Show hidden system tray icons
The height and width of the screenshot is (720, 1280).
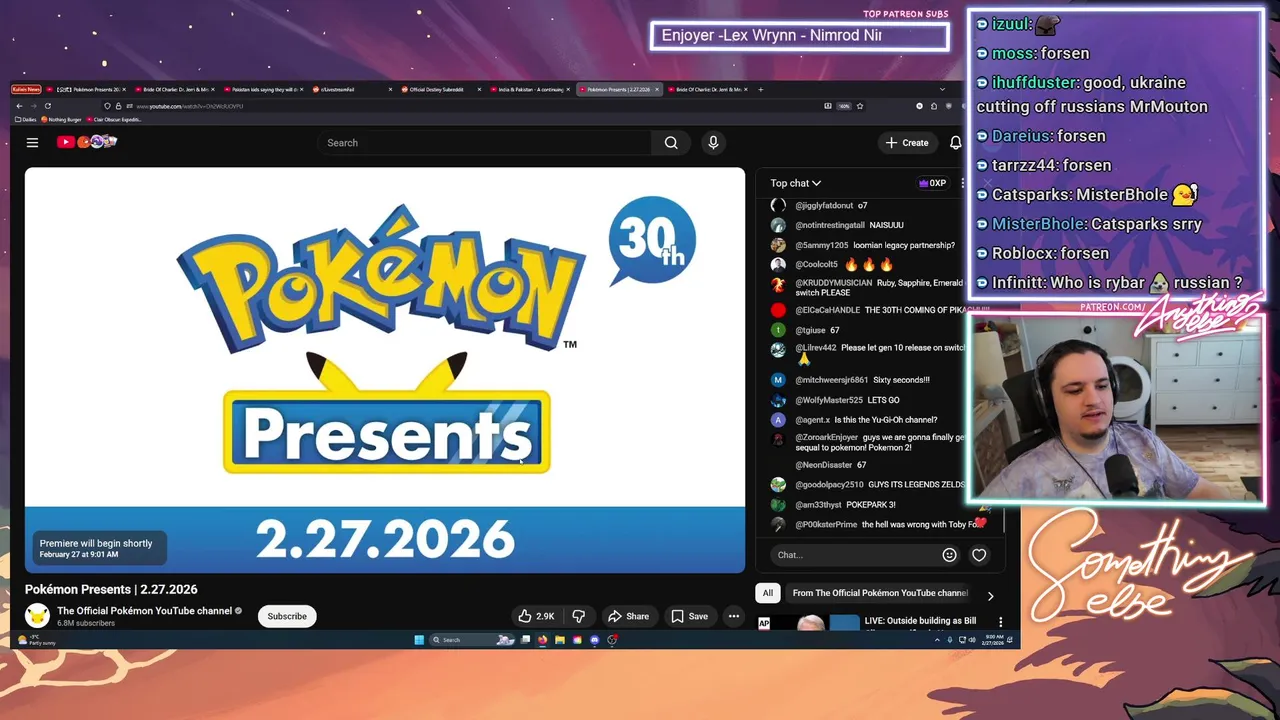(937, 640)
